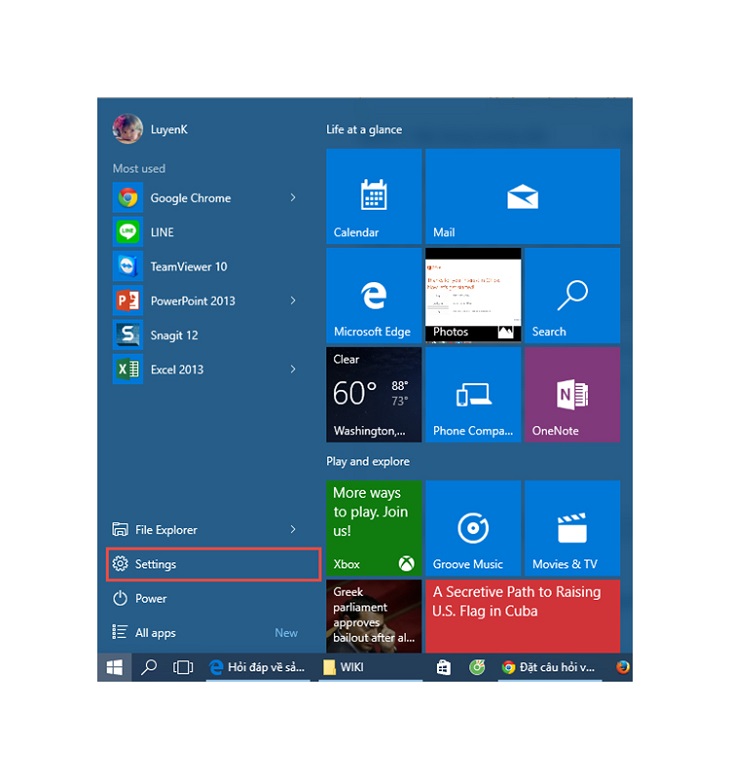
Task: Click Power in Start menu
Action: pos(151,598)
